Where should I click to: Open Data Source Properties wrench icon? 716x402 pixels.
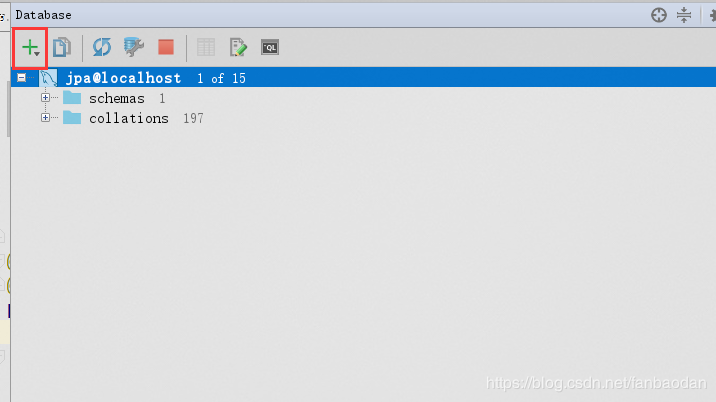pyautogui.click(x=133, y=47)
